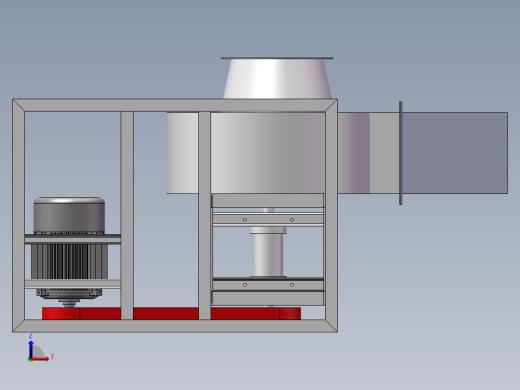Click the blue Z axis arrow of the triad
520x390 pixels.
tap(31, 350)
